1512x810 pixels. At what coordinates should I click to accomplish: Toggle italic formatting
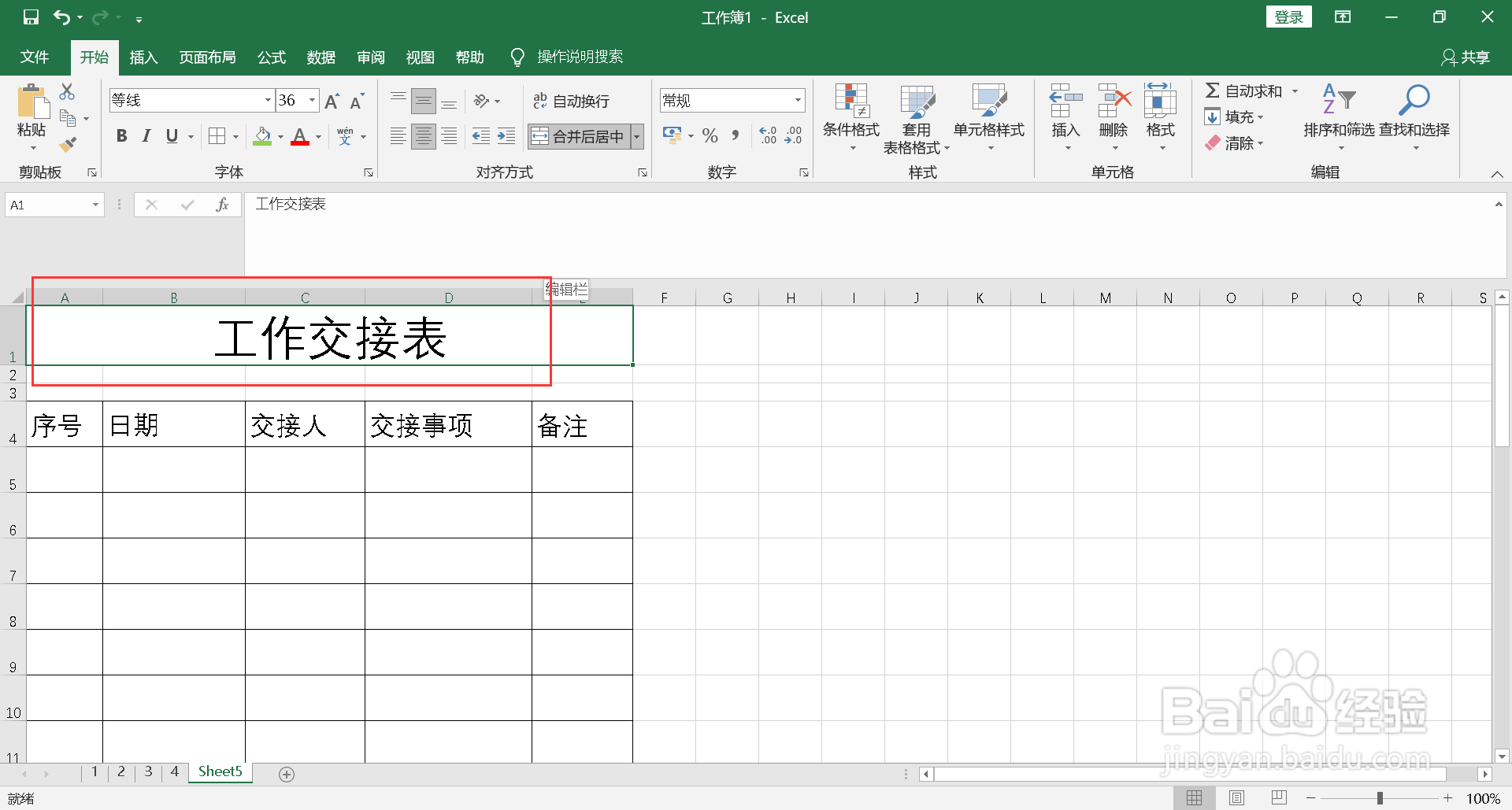pyautogui.click(x=146, y=135)
